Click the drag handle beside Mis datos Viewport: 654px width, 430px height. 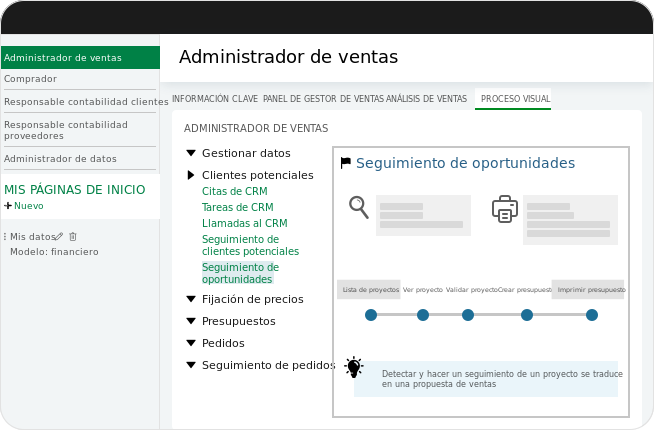tap(5, 237)
